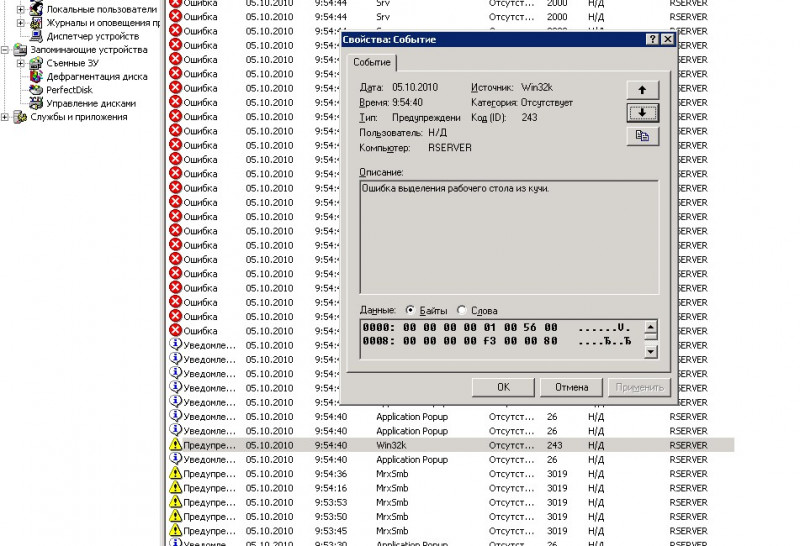Click Журналы и оповещения icon

36,22
